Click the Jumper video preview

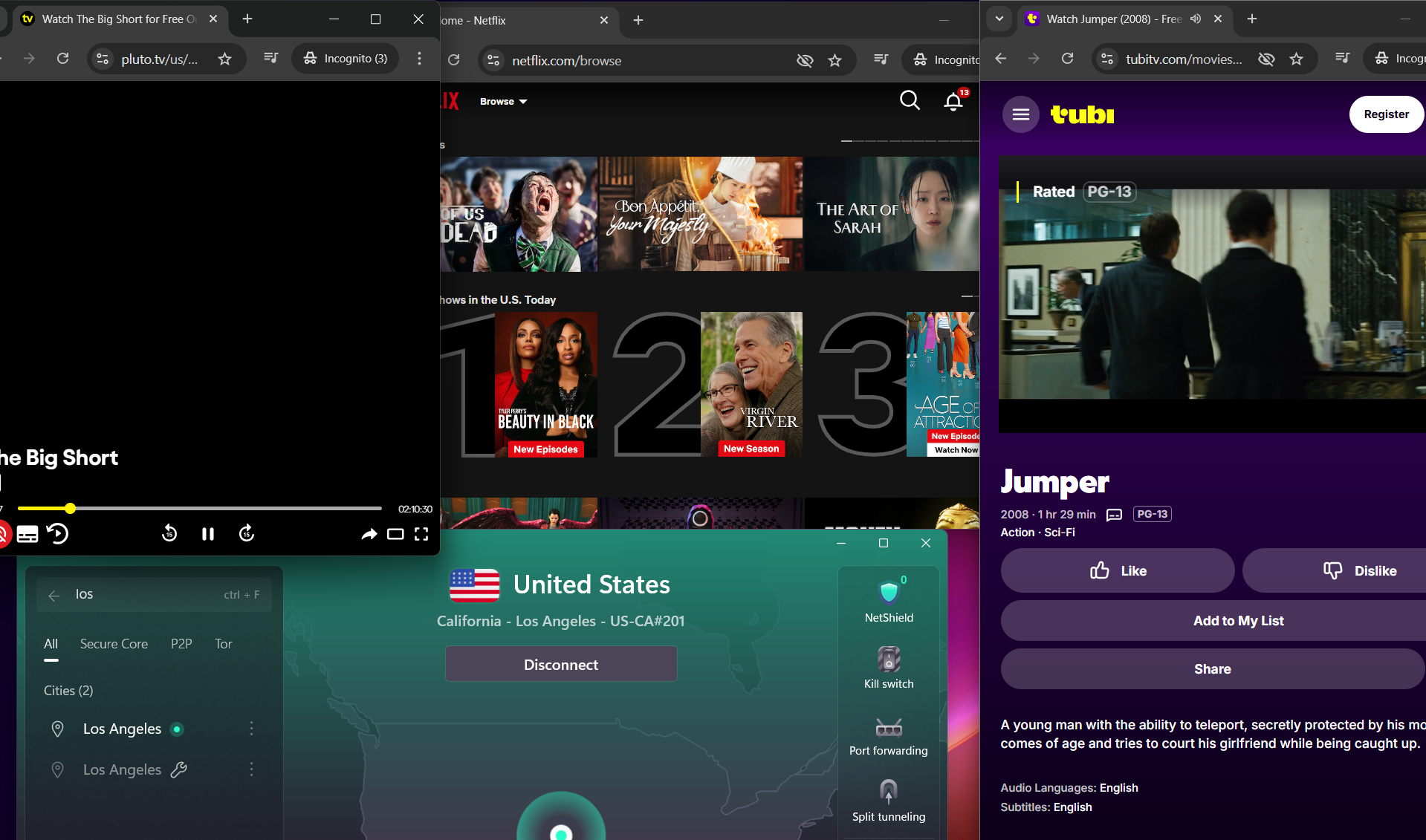(x=1212, y=294)
